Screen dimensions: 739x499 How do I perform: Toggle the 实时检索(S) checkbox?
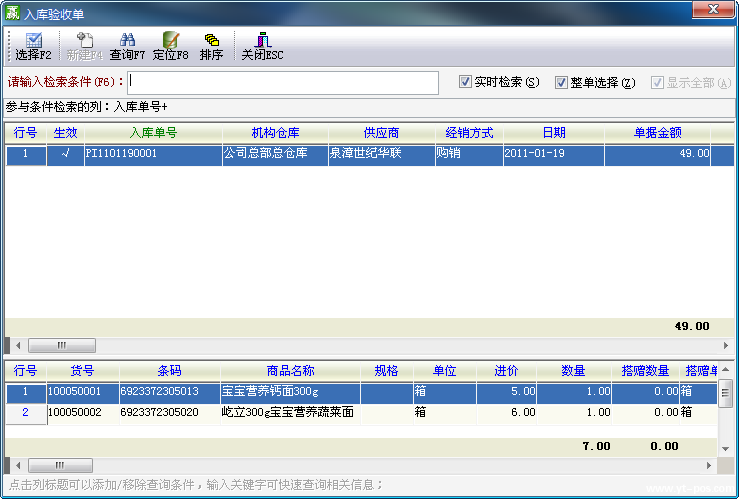point(465,82)
